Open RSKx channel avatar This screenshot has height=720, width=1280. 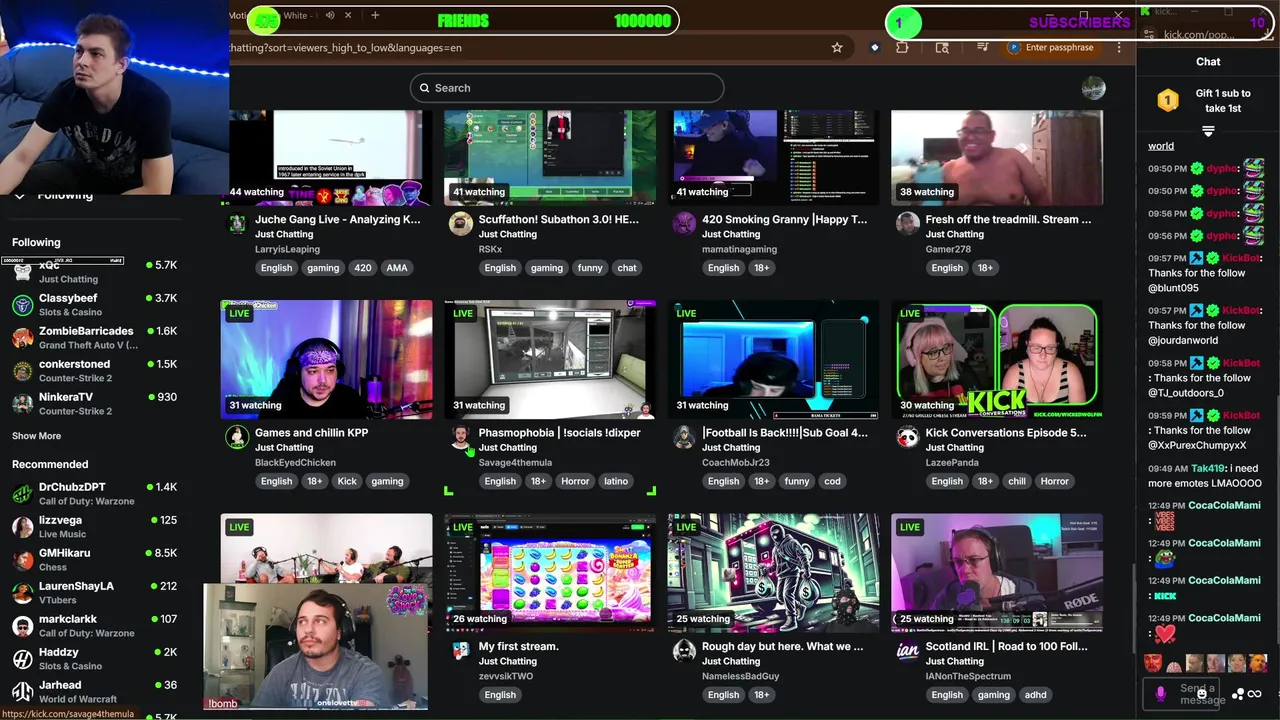(x=460, y=223)
